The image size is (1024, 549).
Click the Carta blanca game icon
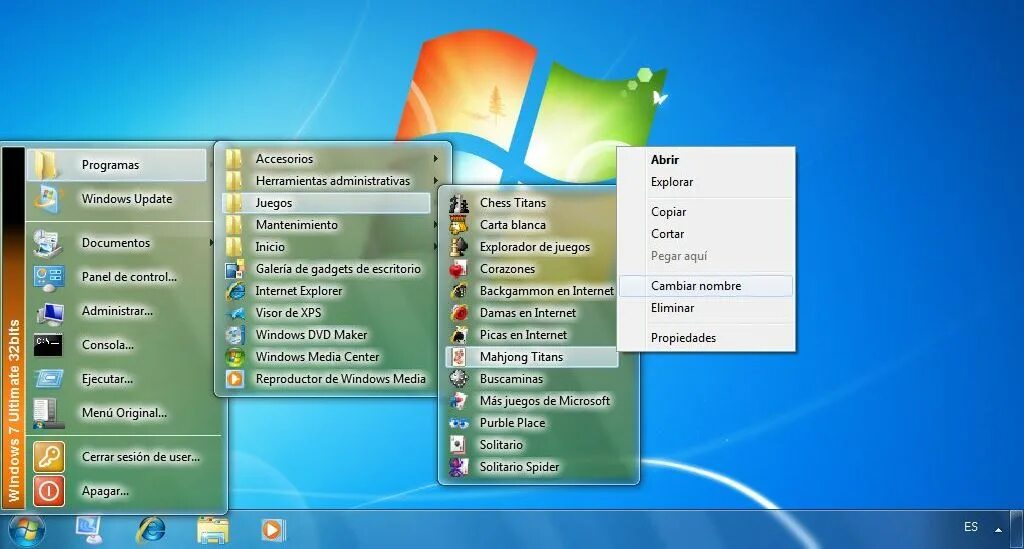(x=459, y=225)
